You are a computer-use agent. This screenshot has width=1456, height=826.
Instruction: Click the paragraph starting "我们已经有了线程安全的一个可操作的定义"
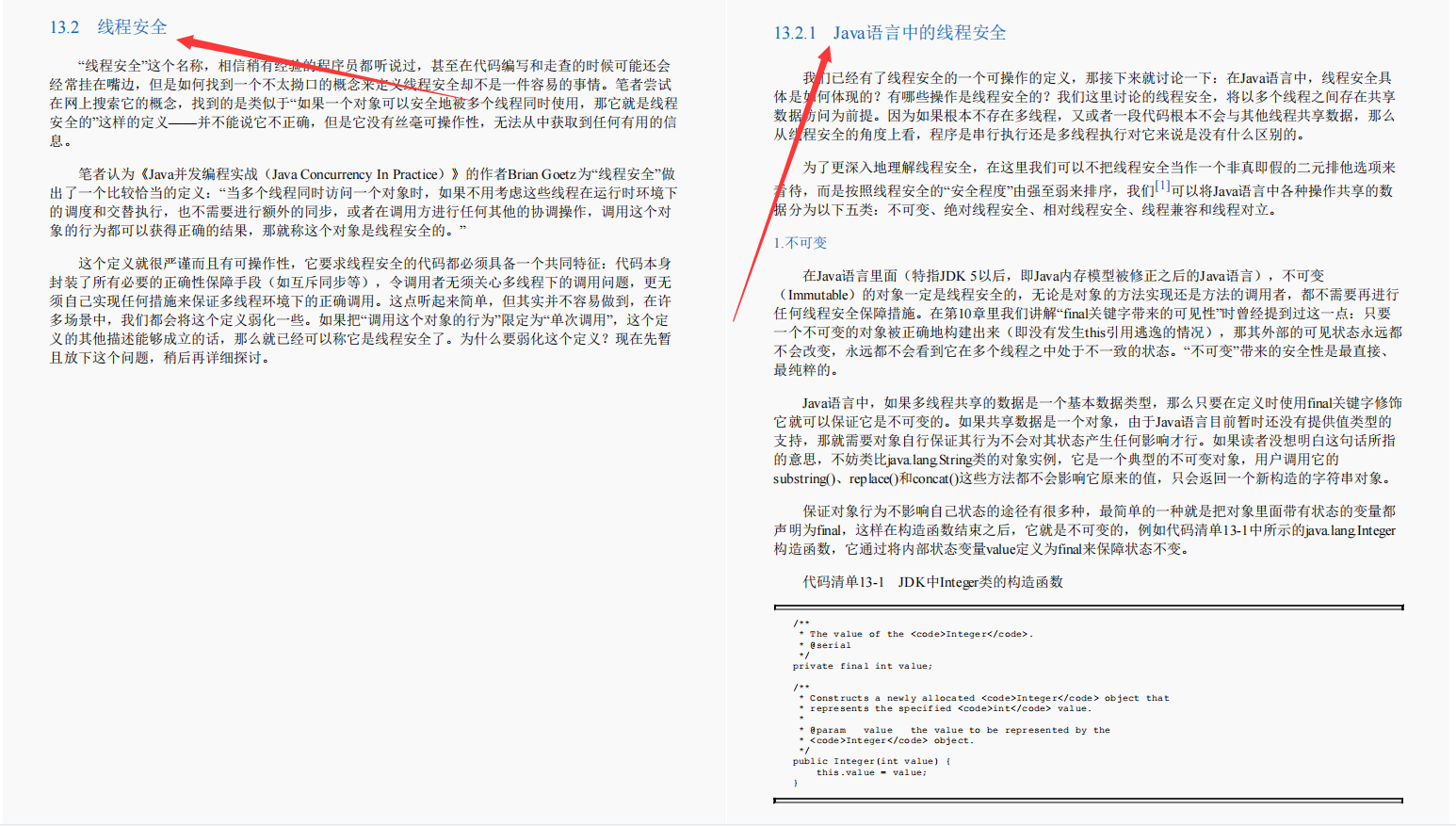(x=1085, y=106)
